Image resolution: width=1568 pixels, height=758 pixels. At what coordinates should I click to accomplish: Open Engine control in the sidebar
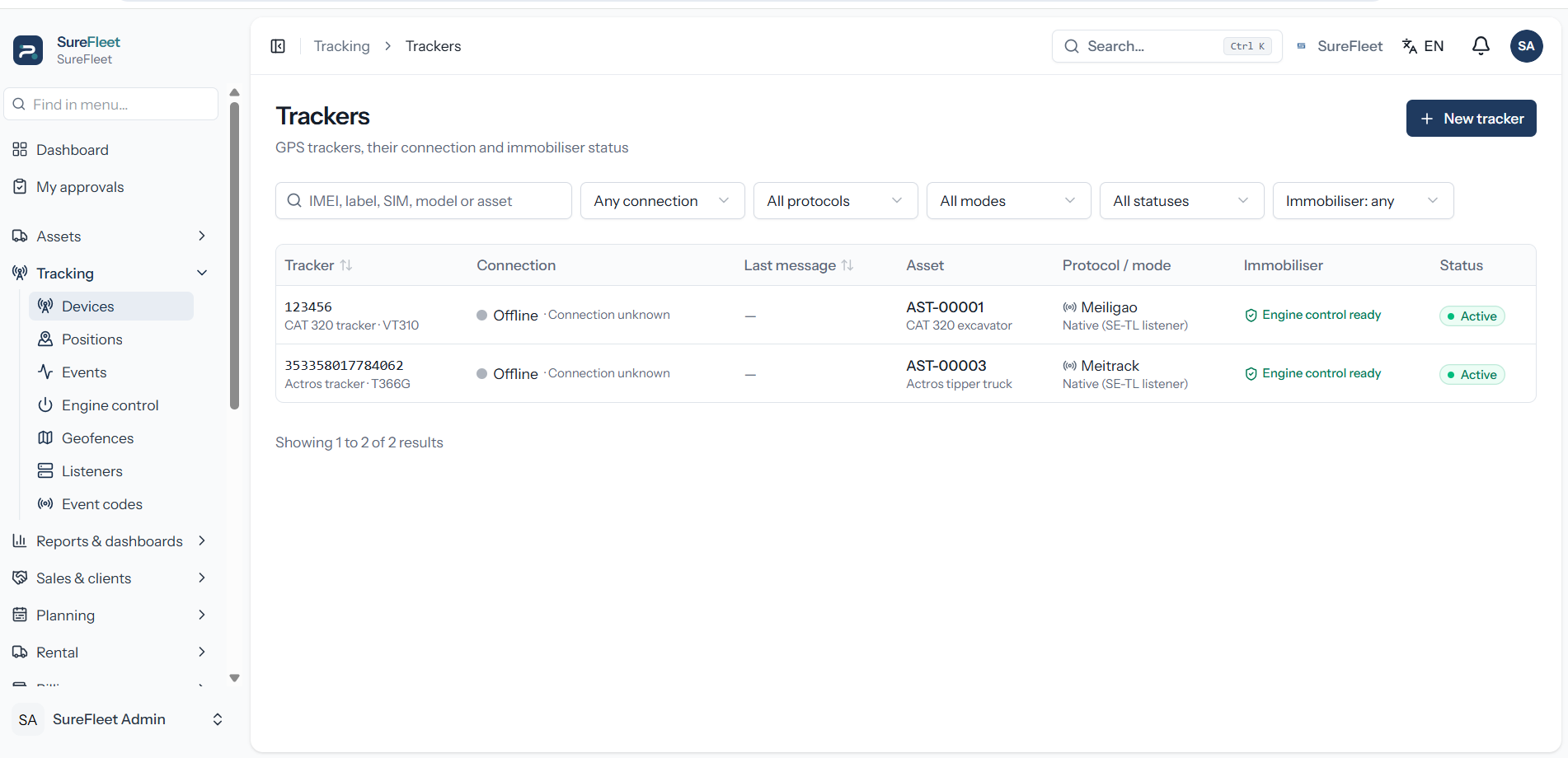[x=111, y=405]
